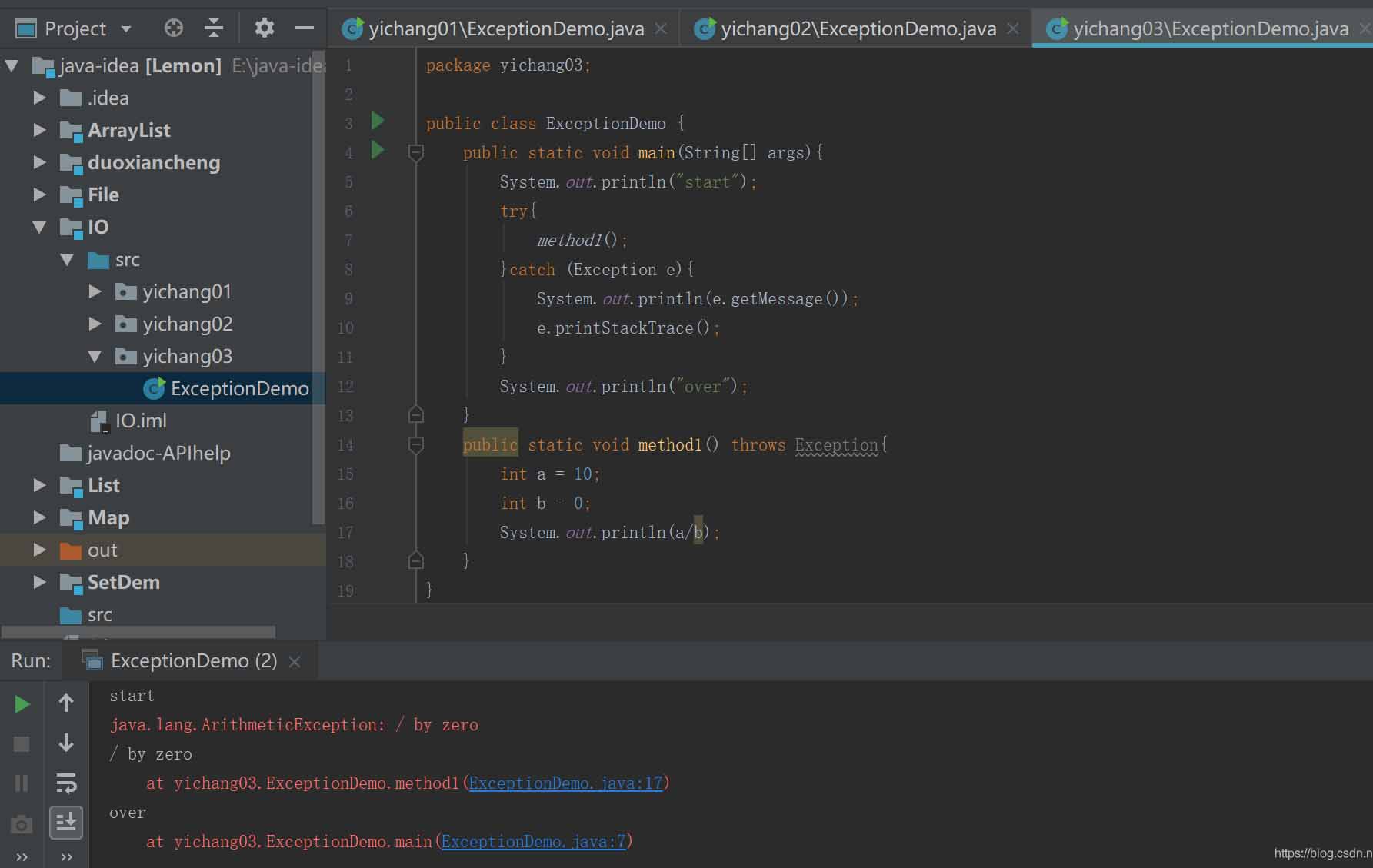Screen dimensions: 1373x868
Task: Expand the ArrayList module
Action: pyautogui.click(x=40, y=131)
